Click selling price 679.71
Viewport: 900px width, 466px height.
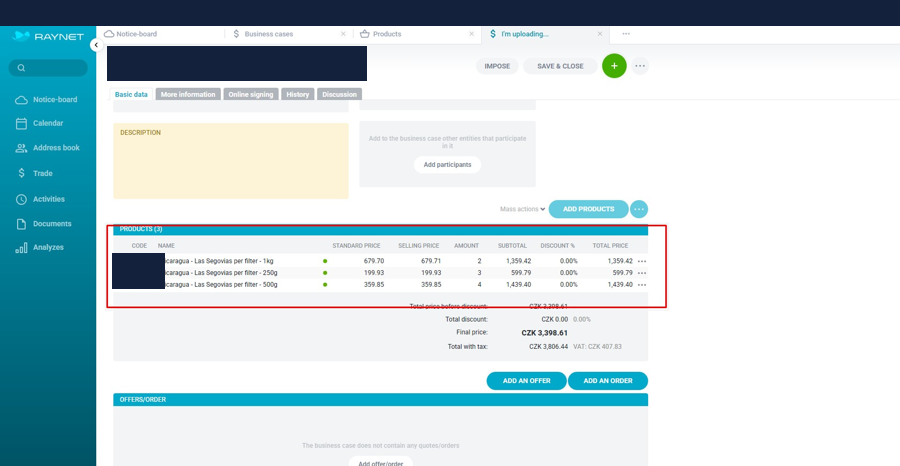tap(431, 261)
